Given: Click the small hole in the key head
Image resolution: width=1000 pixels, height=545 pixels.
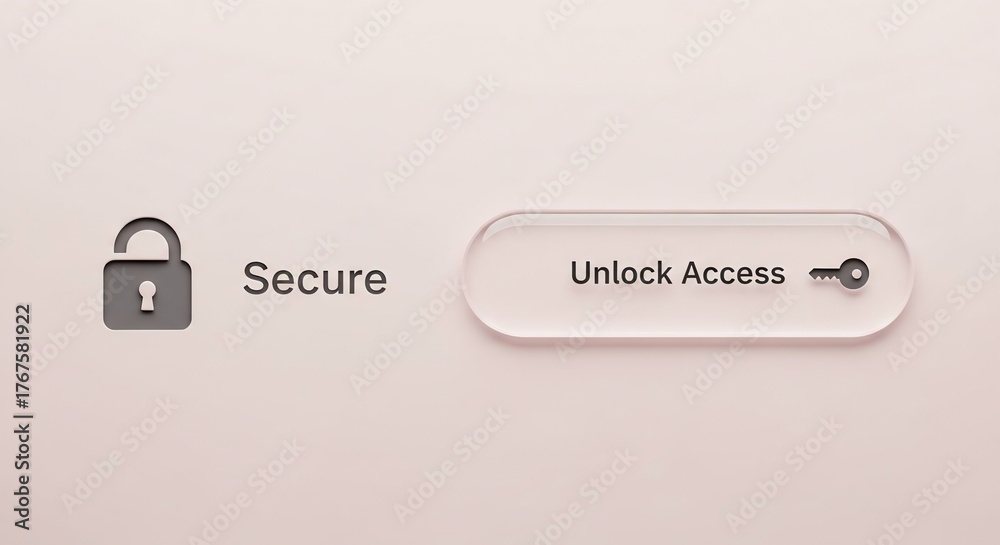Looking at the screenshot, I should tap(857, 274).
